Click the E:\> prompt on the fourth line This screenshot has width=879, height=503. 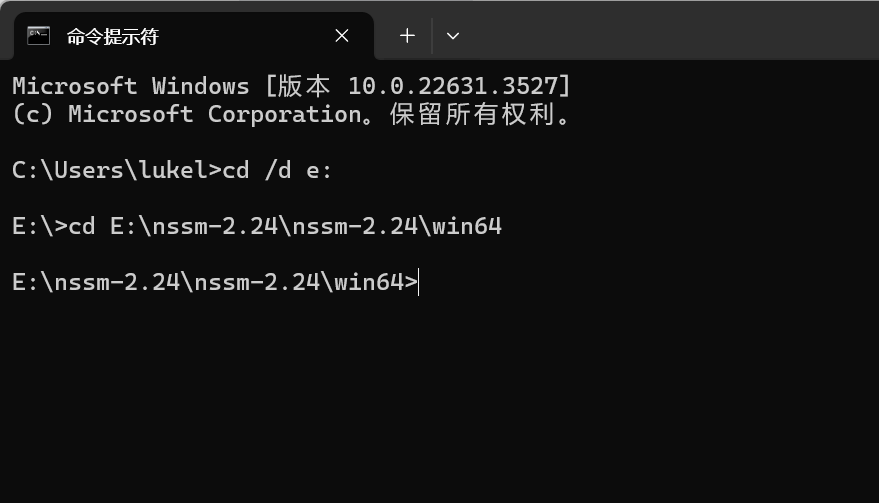click(x=39, y=227)
